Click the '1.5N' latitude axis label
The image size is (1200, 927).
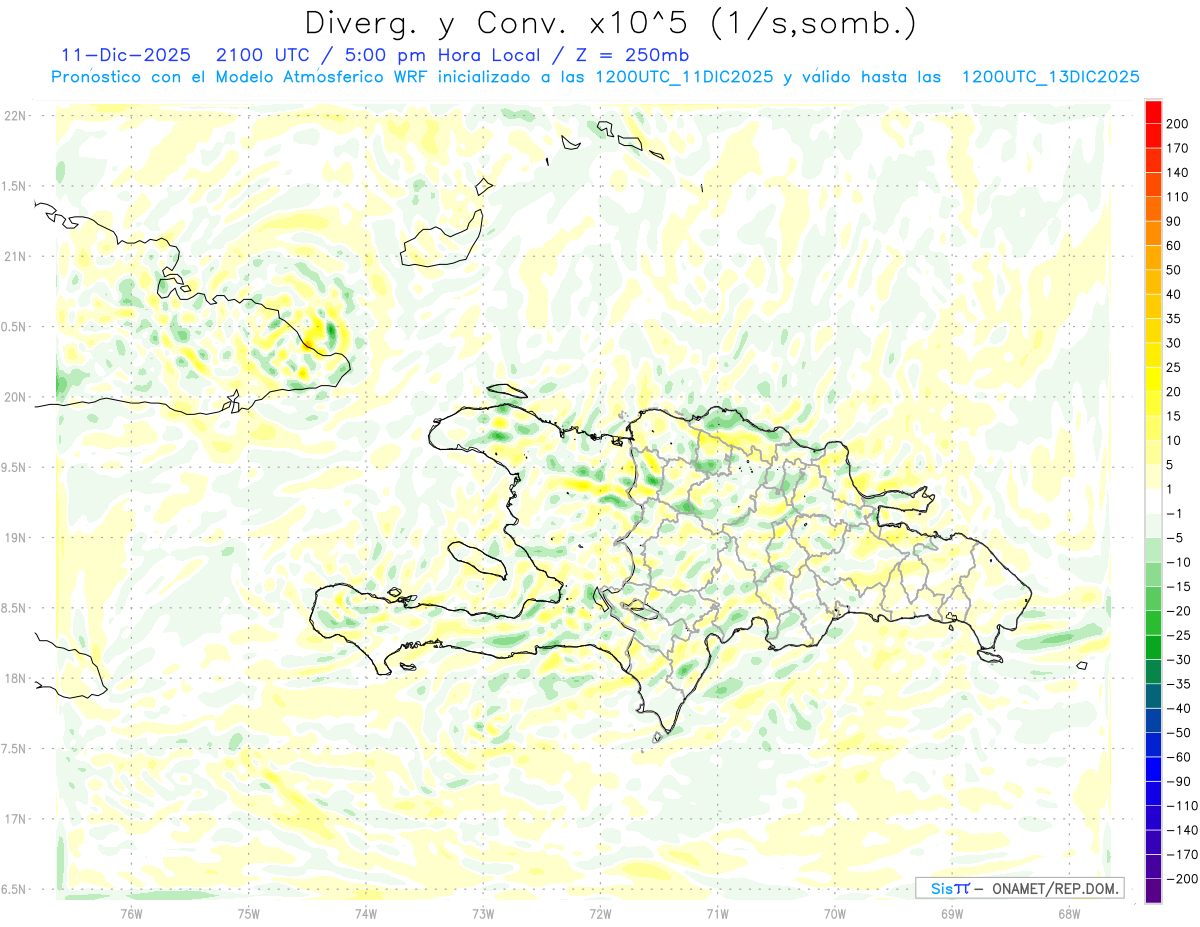[x=12, y=186]
